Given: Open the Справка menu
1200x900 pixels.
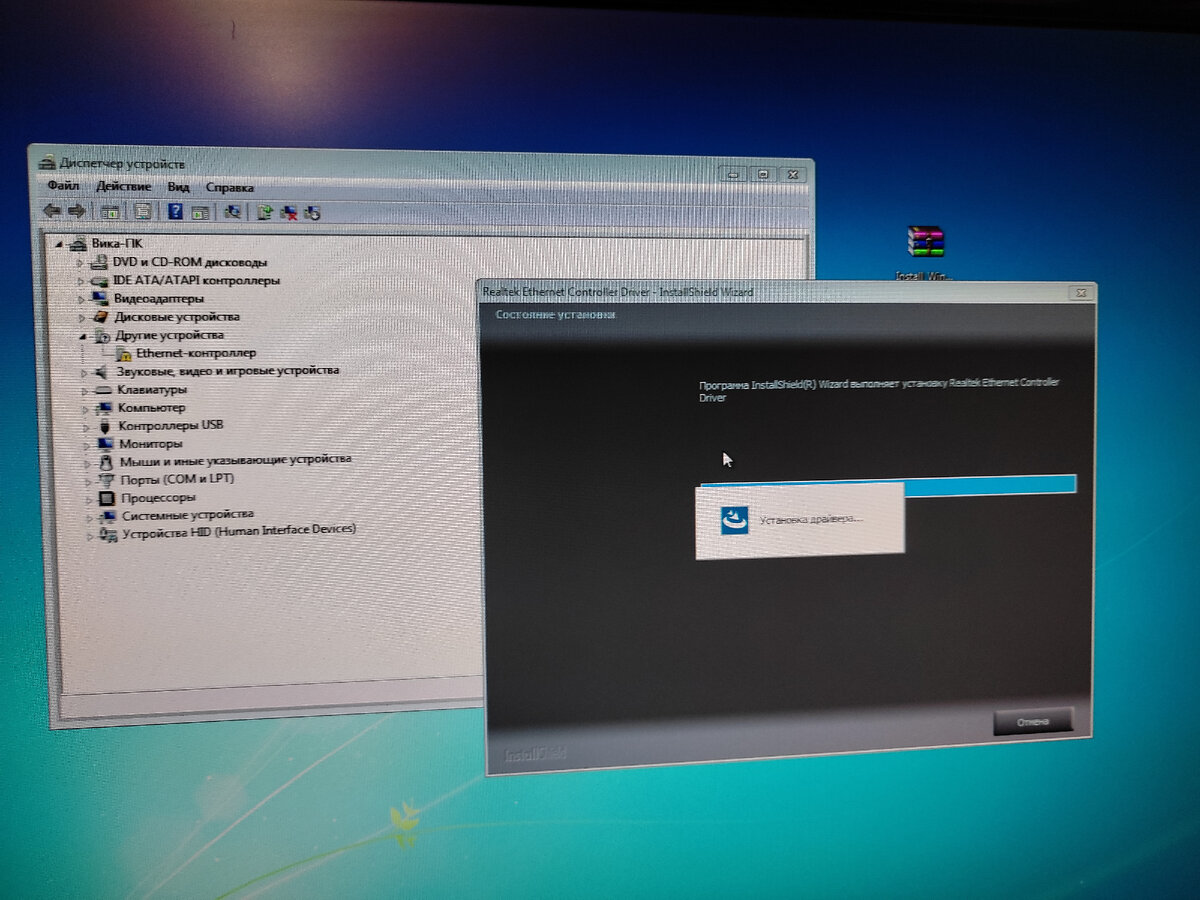Looking at the screenshot, I should point(230,188).
